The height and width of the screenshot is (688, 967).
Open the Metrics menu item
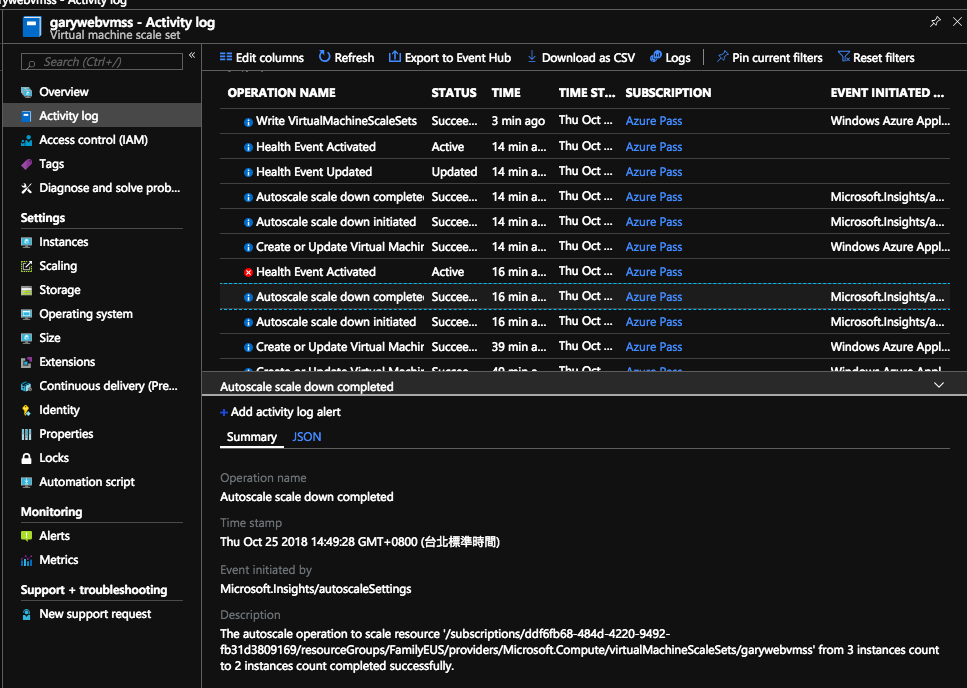pos(59,560)
